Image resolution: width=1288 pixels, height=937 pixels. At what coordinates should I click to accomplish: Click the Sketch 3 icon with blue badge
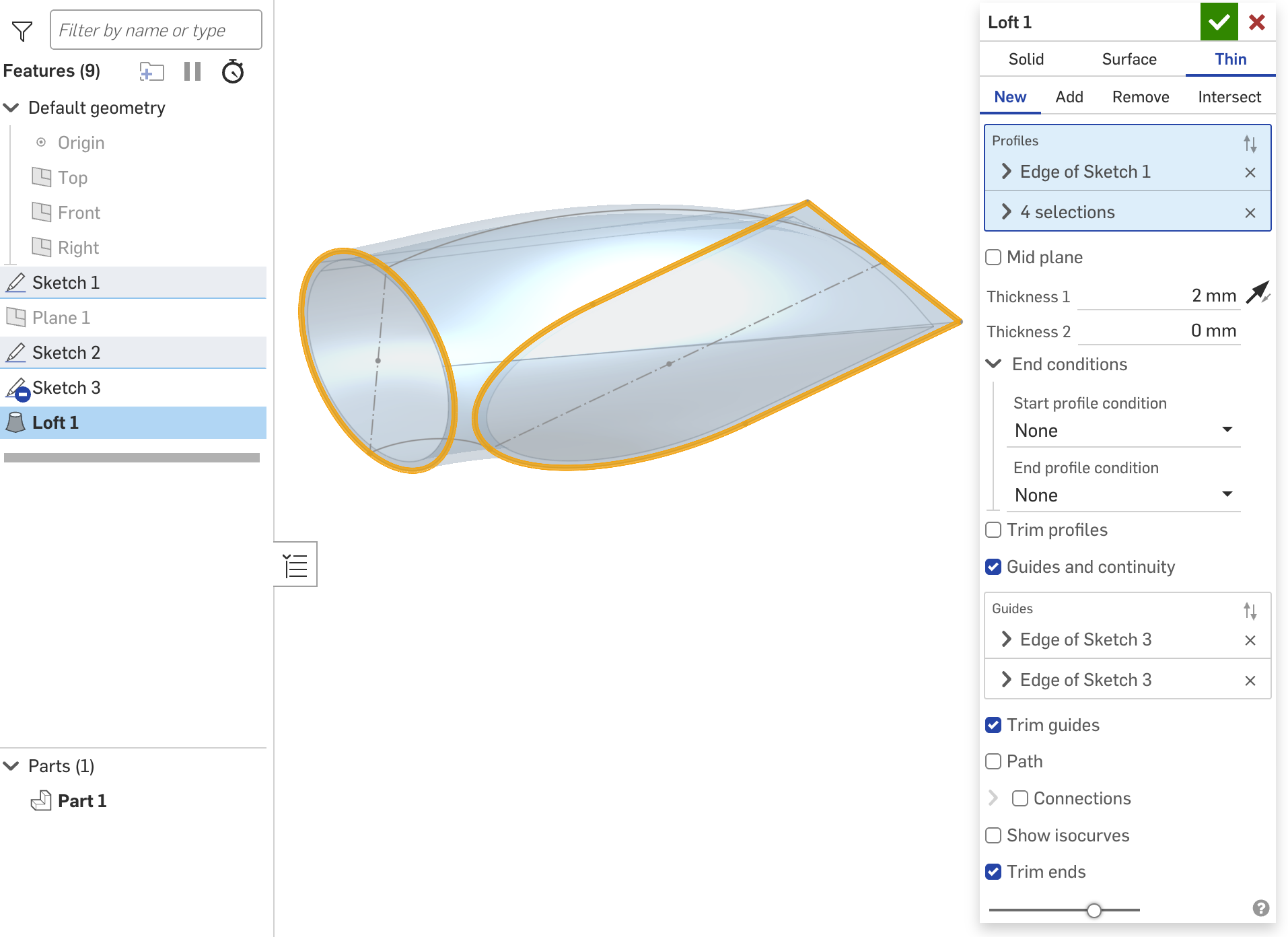coord(17,388)
